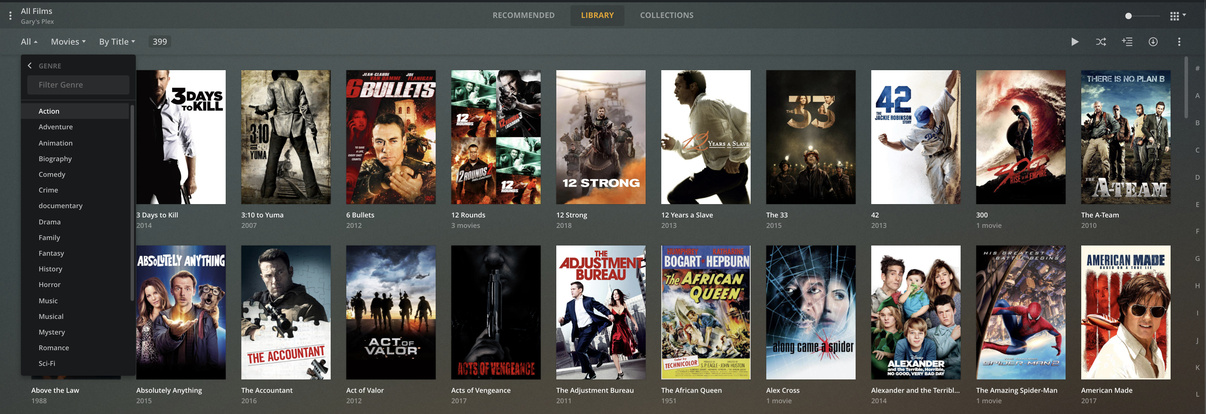Jump to letter A in alphabet index
Screen dimensions: 1206x414
(1197, 96)
